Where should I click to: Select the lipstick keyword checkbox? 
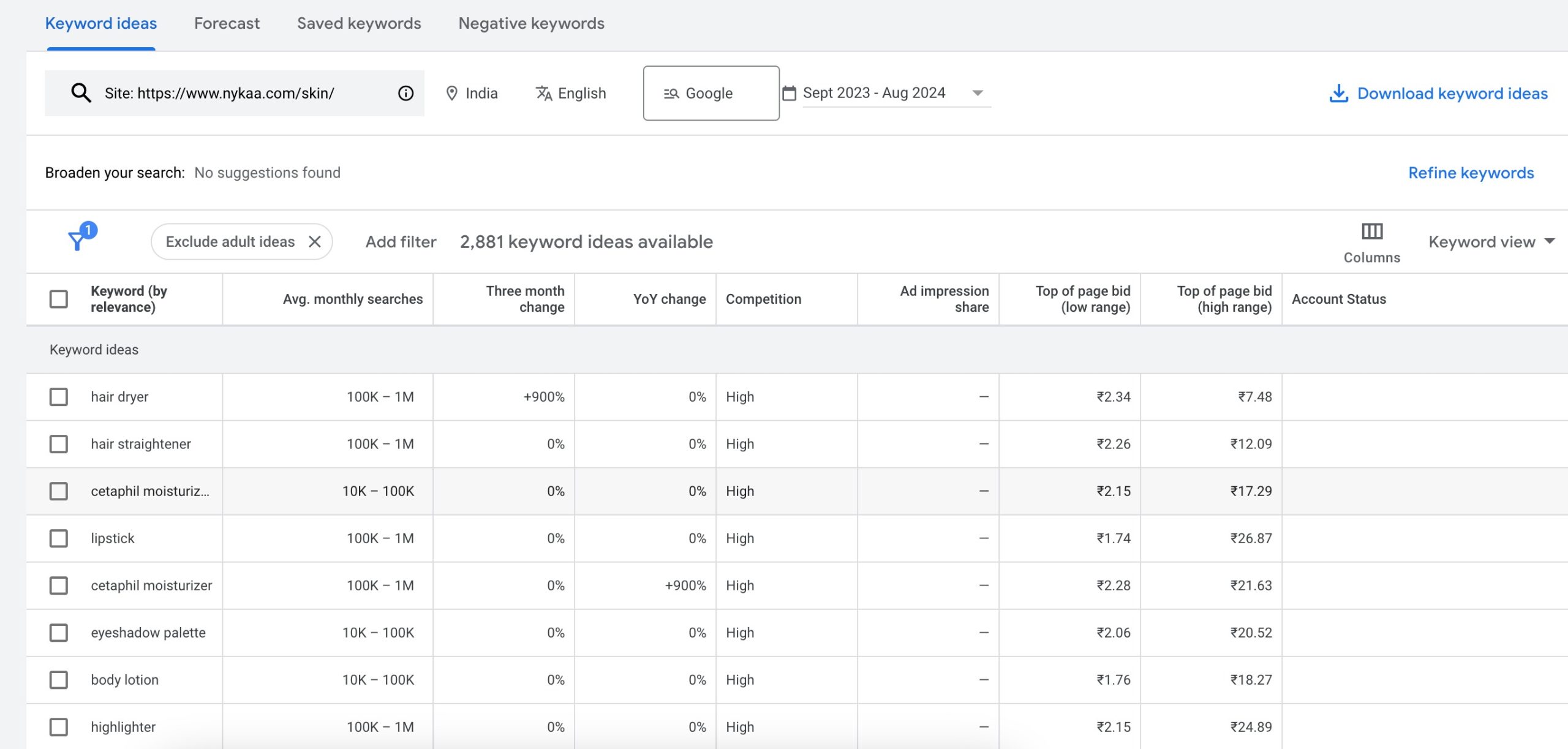tap(59, 538)
